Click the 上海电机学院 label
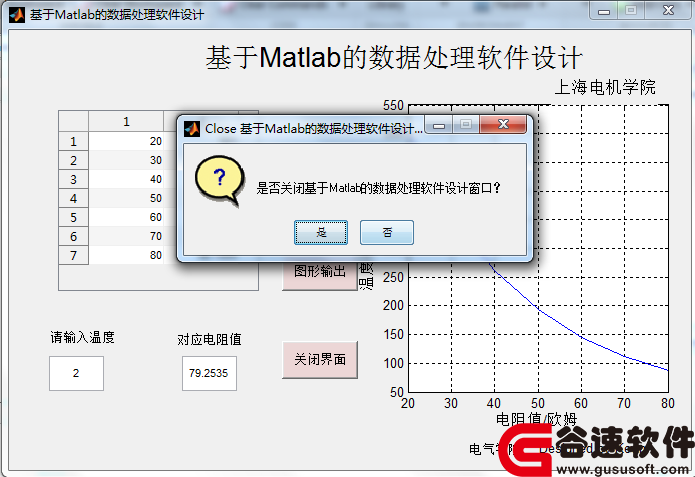Viewport: 695px width, 477px height. 605,87
